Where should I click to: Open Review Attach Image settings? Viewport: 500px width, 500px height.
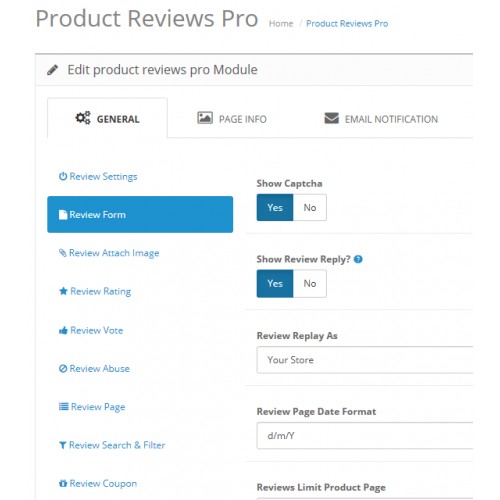(109, 253)
